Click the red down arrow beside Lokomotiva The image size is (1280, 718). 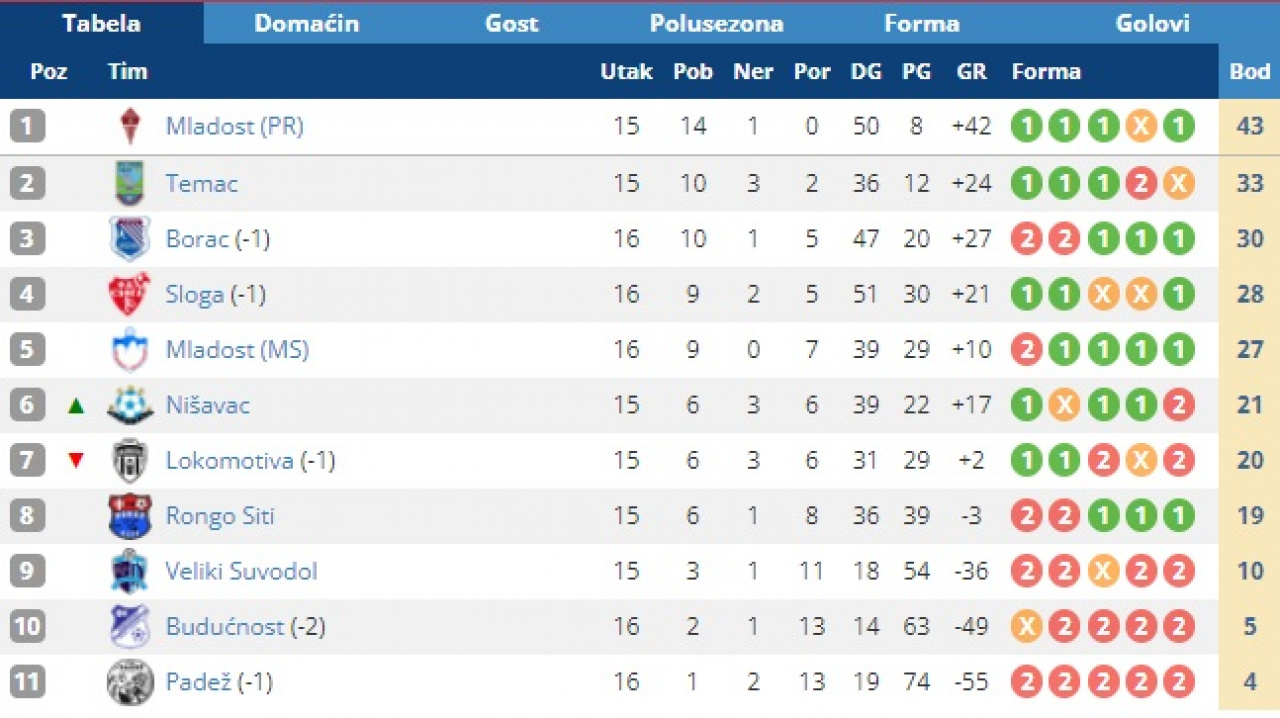pos(76,461)
